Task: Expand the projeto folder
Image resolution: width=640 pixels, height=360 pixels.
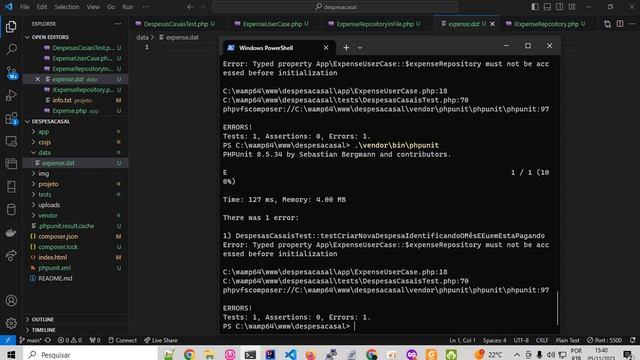Action: 48,184
